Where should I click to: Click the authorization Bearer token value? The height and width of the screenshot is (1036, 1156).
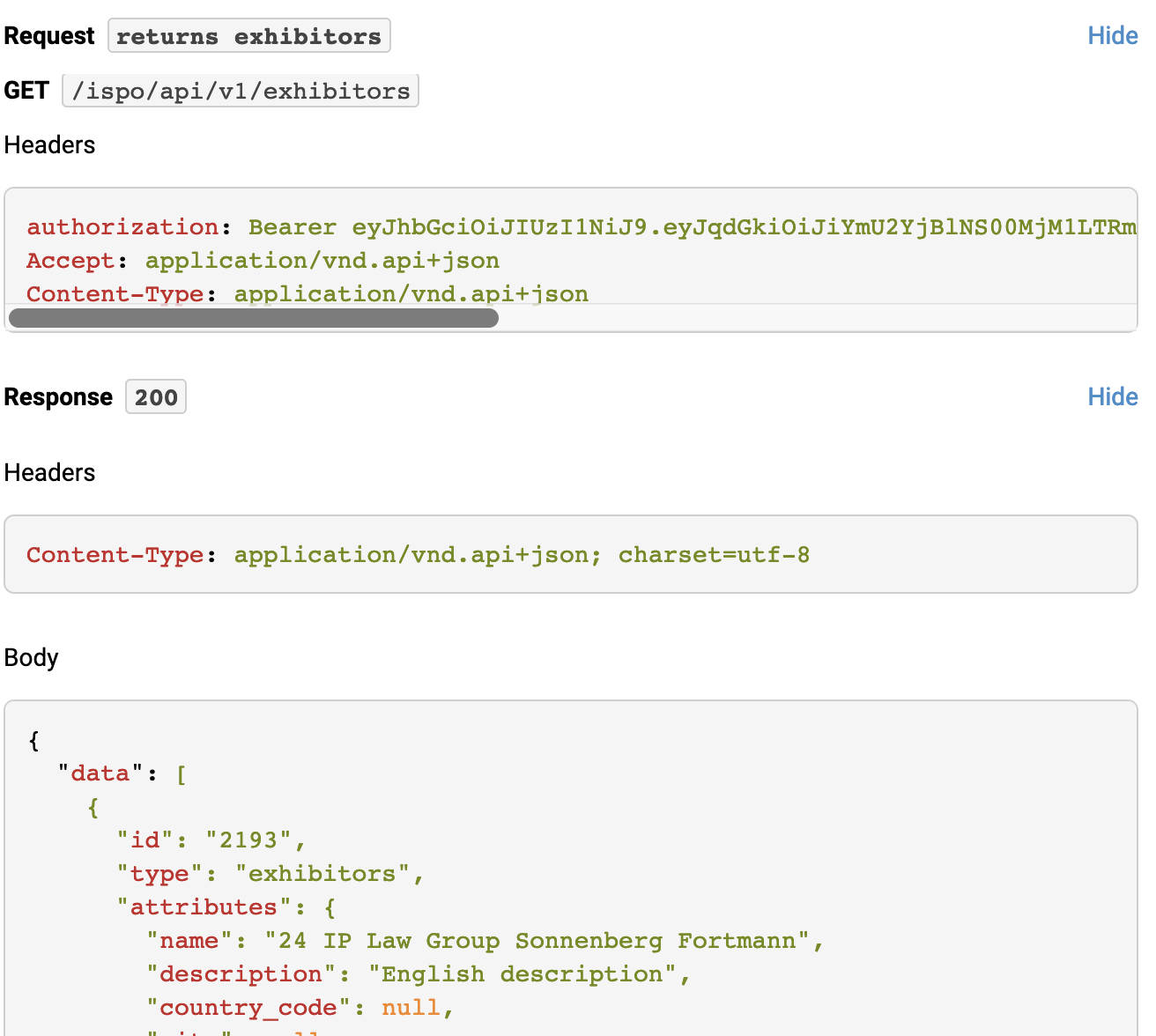pos(617,226)
